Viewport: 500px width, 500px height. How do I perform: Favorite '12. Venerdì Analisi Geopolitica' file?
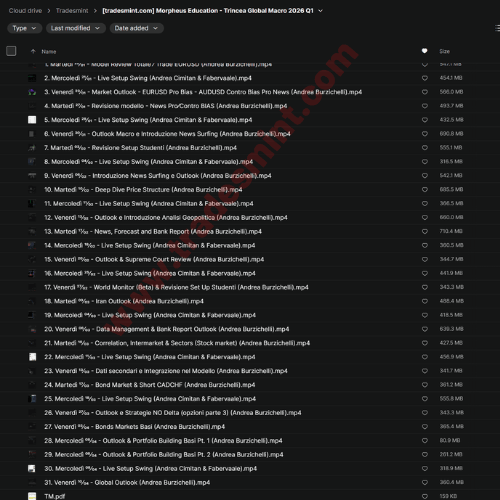coord(425,217)
